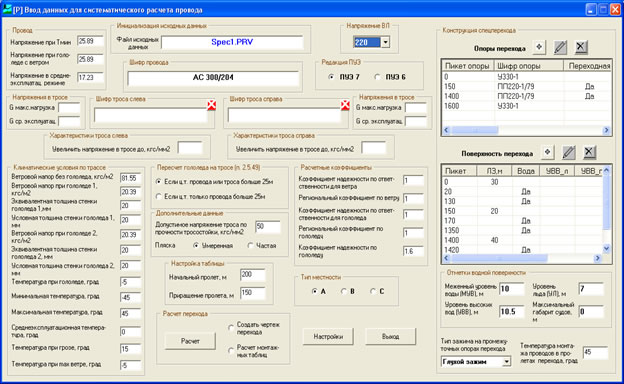The height and width of the screenshot is (384, 624).
Task: Click wire code field АС 300/204
Action: 213,78
